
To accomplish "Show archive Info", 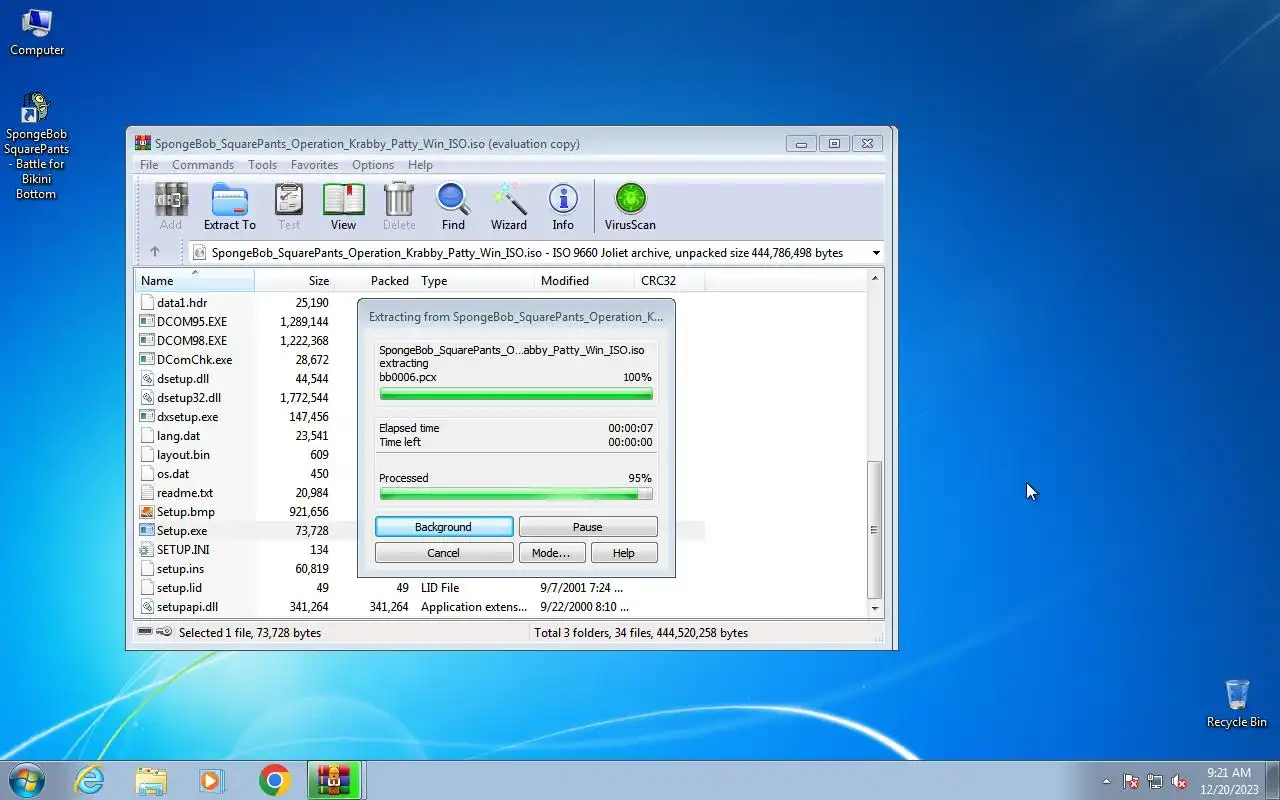I will [563, 207].
